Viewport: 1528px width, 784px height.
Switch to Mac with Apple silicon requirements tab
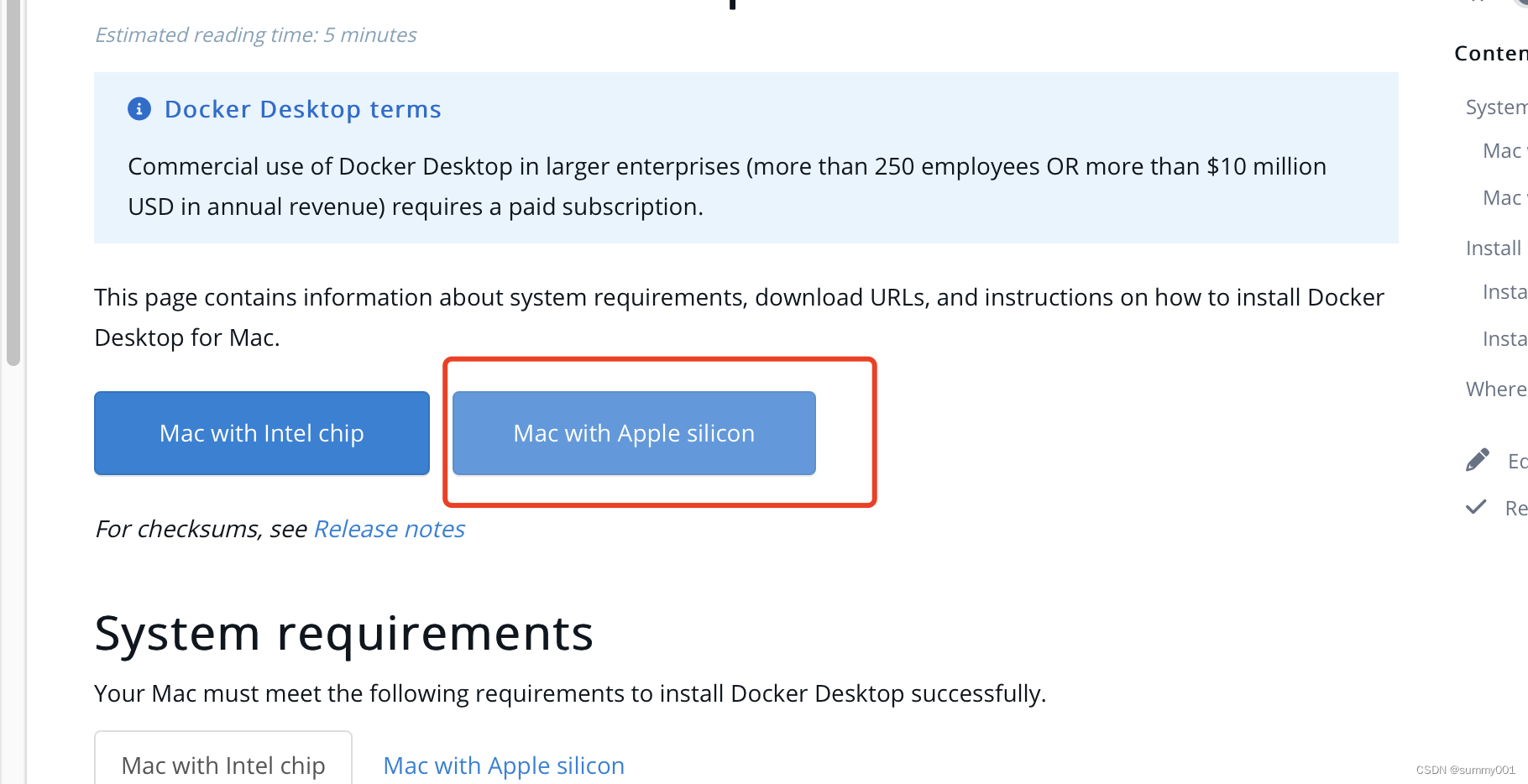504,766
